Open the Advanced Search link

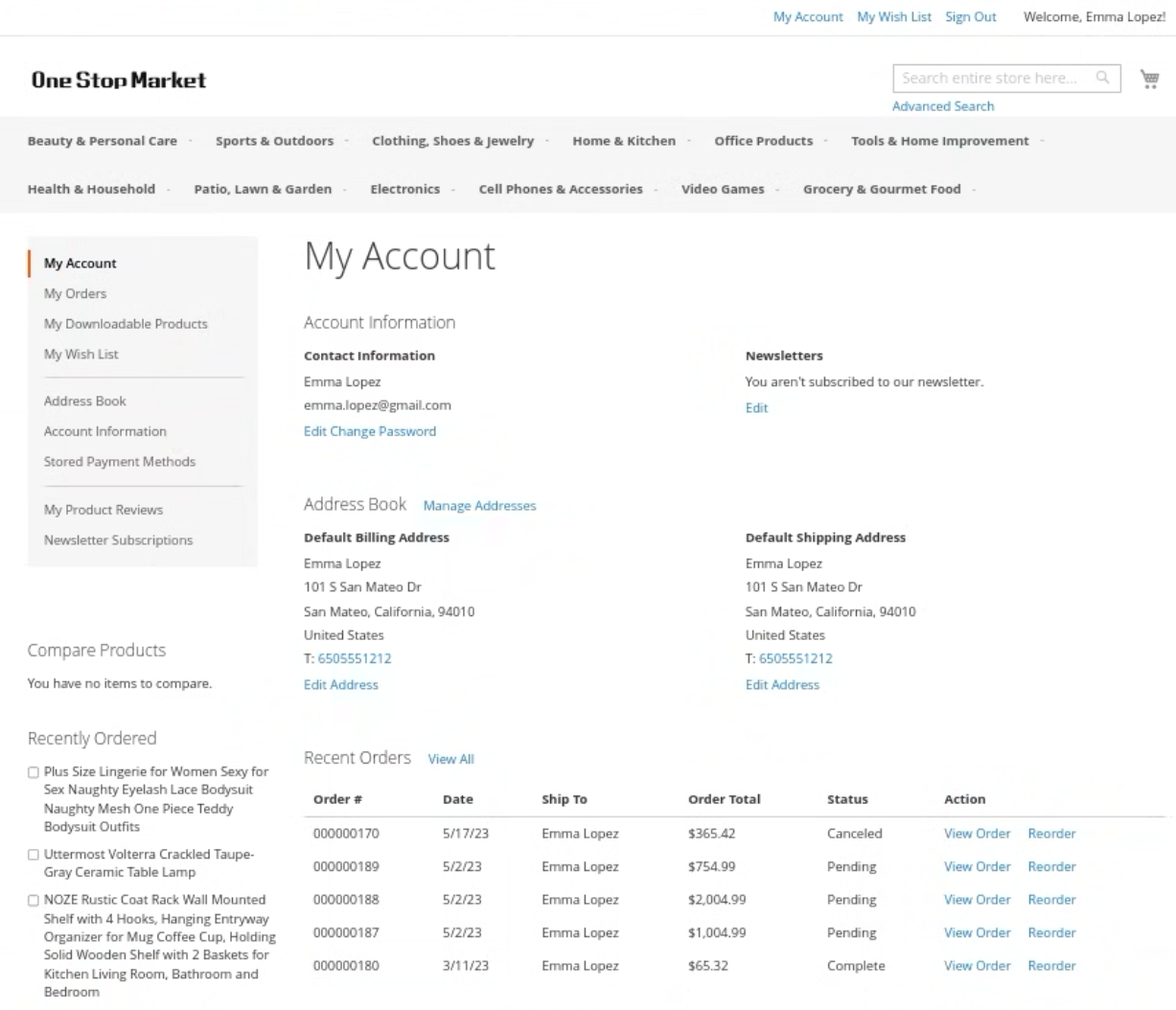click(942, 106)
